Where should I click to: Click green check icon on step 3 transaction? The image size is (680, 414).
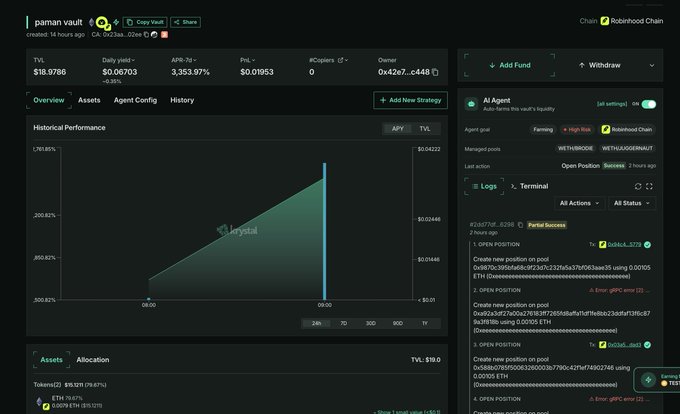647,345
